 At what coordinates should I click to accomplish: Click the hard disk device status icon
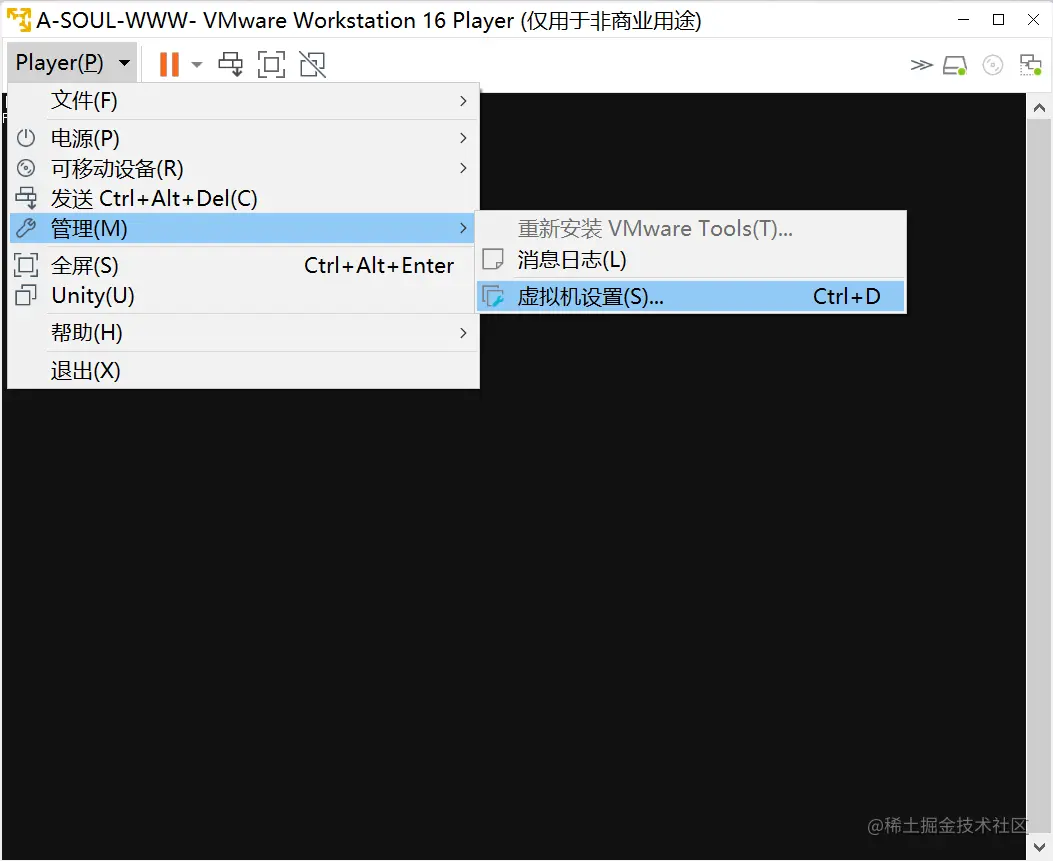click(954, 65)
